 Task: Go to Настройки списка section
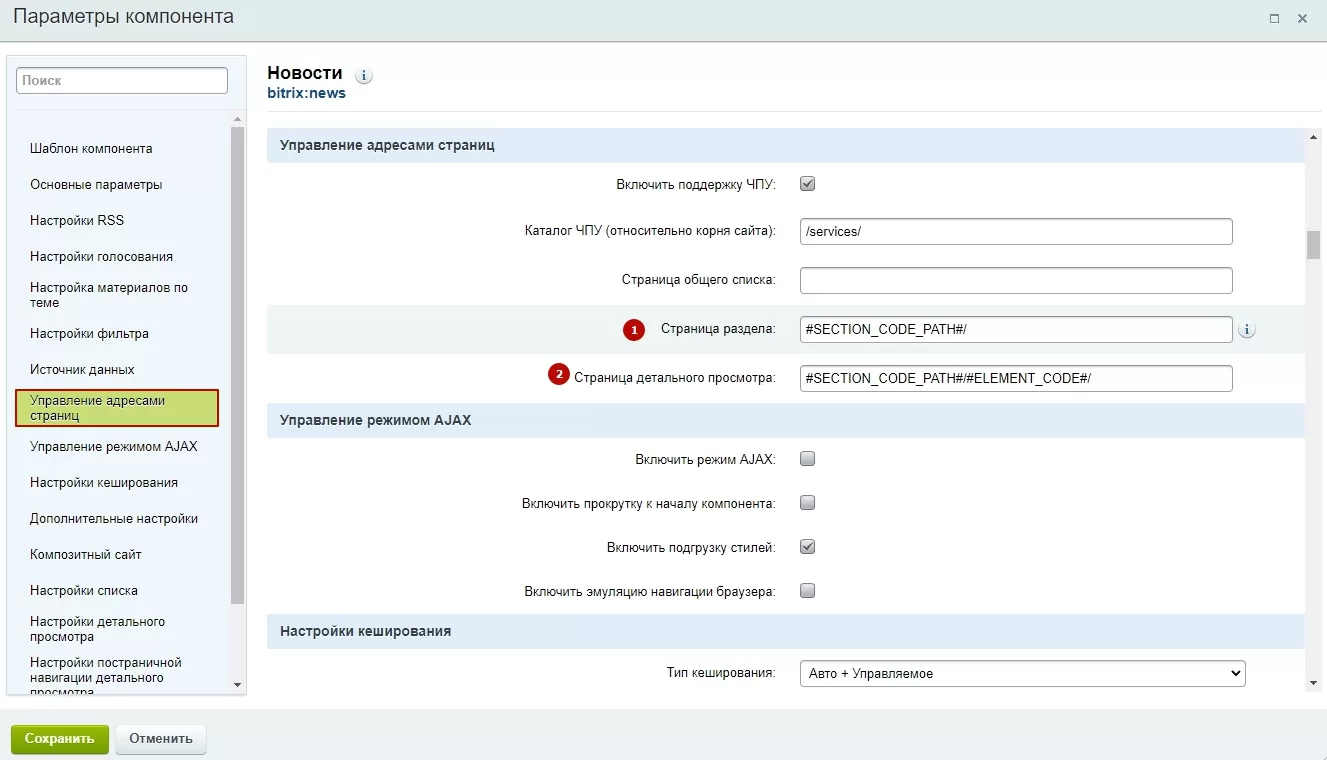[x=84, y=590]
